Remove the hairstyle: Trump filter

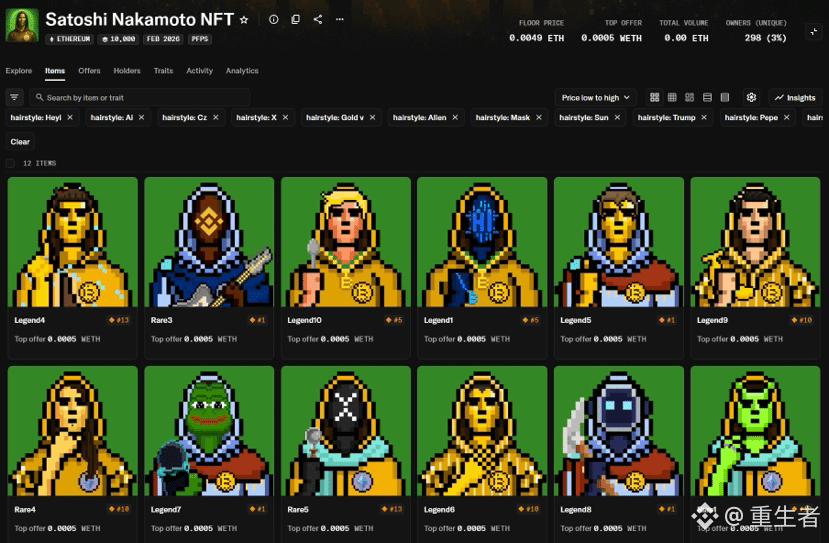704,117
